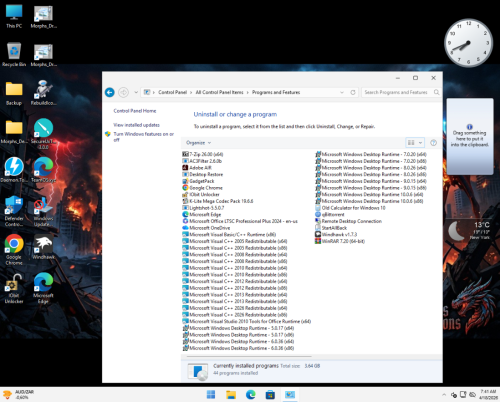Select Google Chrome in the programs list
The image size is (500, 402).
click(202, 188)
